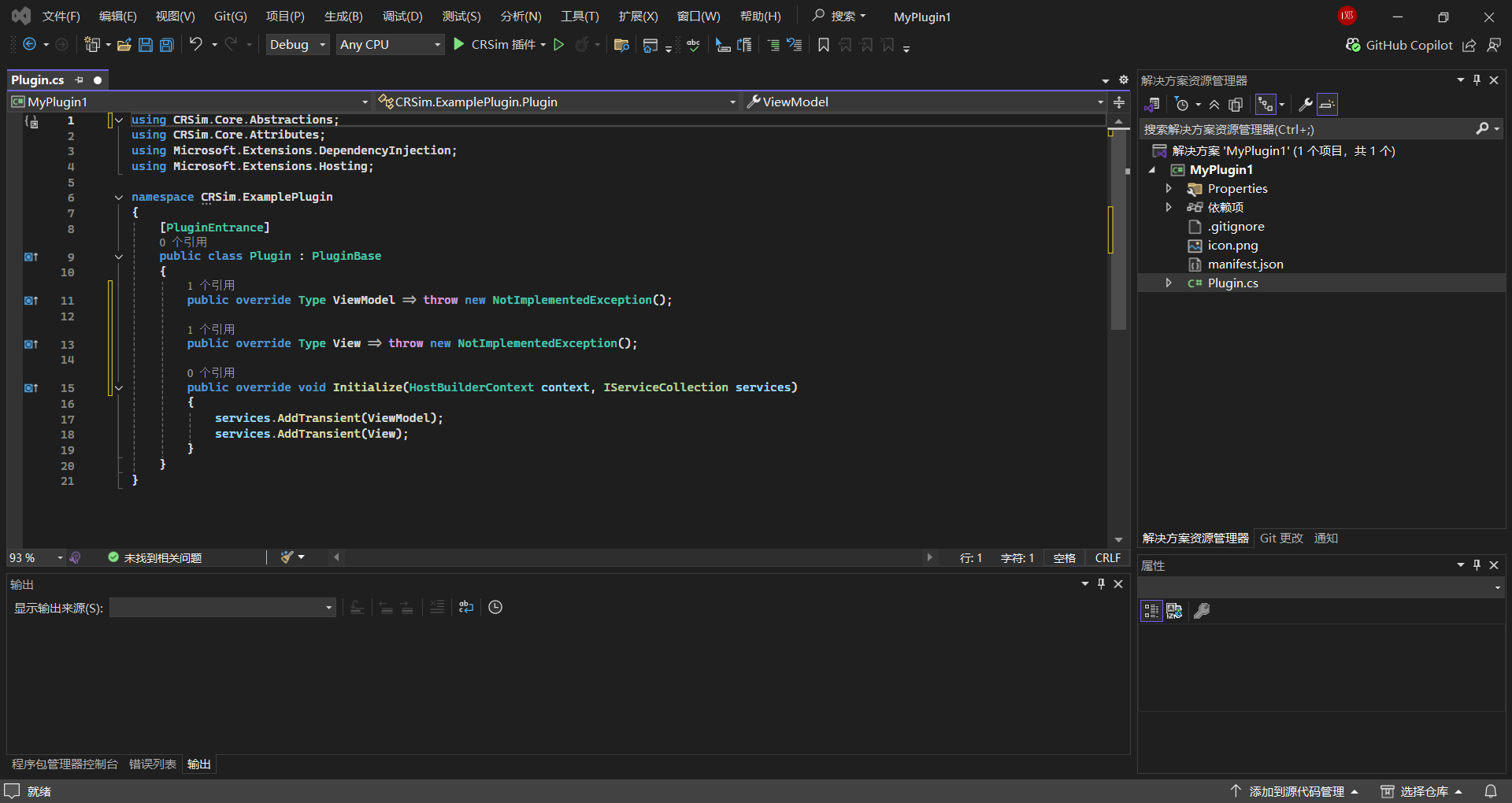Click the Open File folder icon
Screen dimensions: 1512x803
pos(124,45)
